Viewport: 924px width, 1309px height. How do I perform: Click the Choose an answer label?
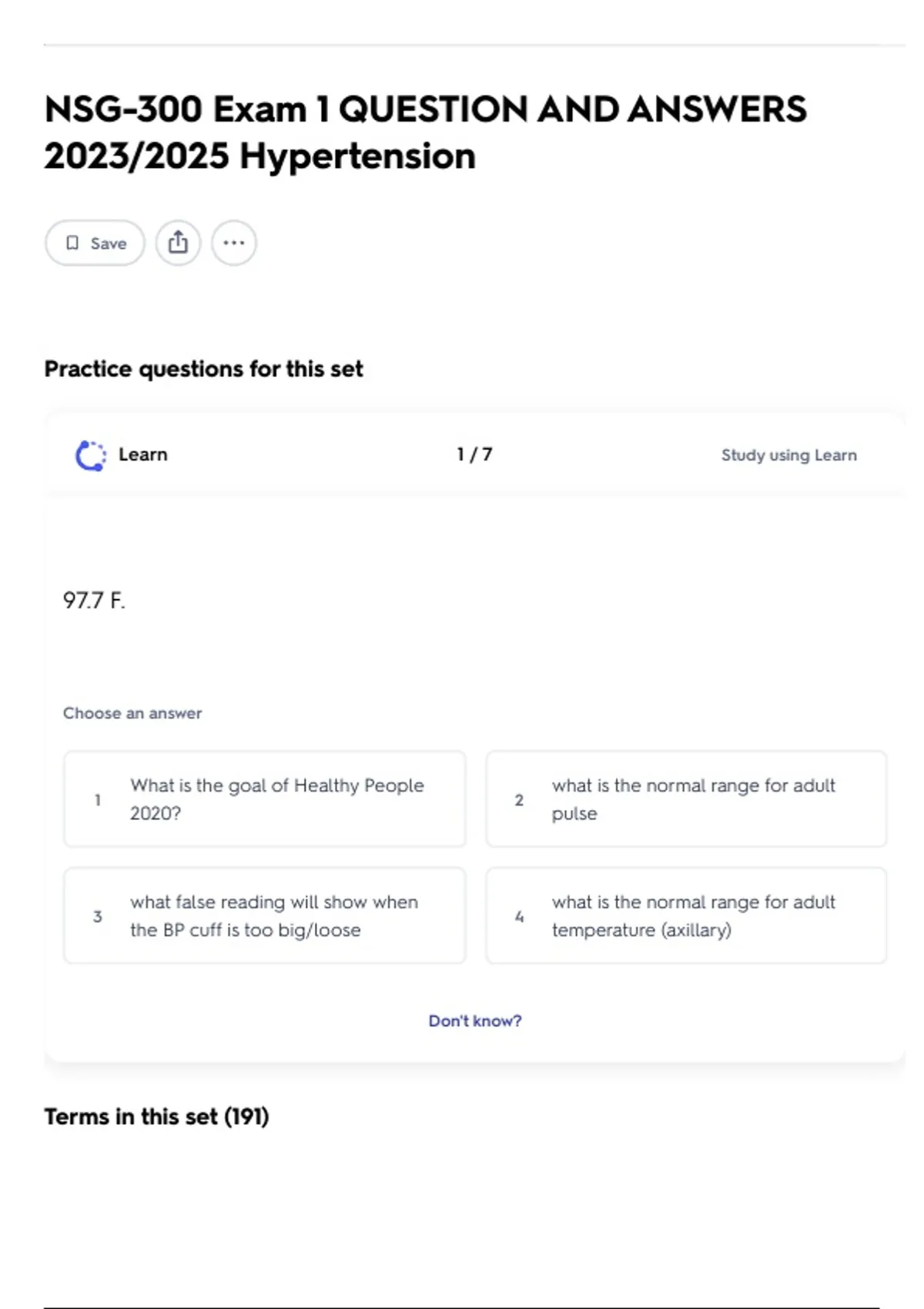[132, 713]
